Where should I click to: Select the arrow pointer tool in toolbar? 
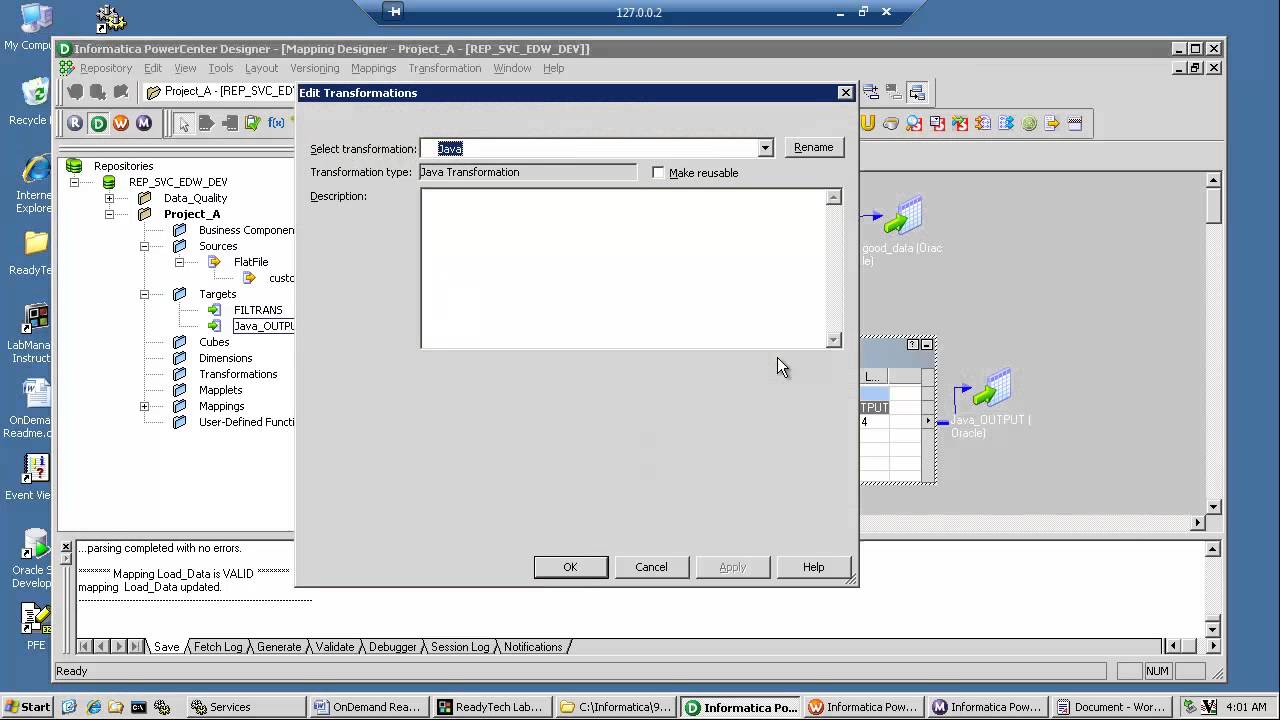click(183, 123)
